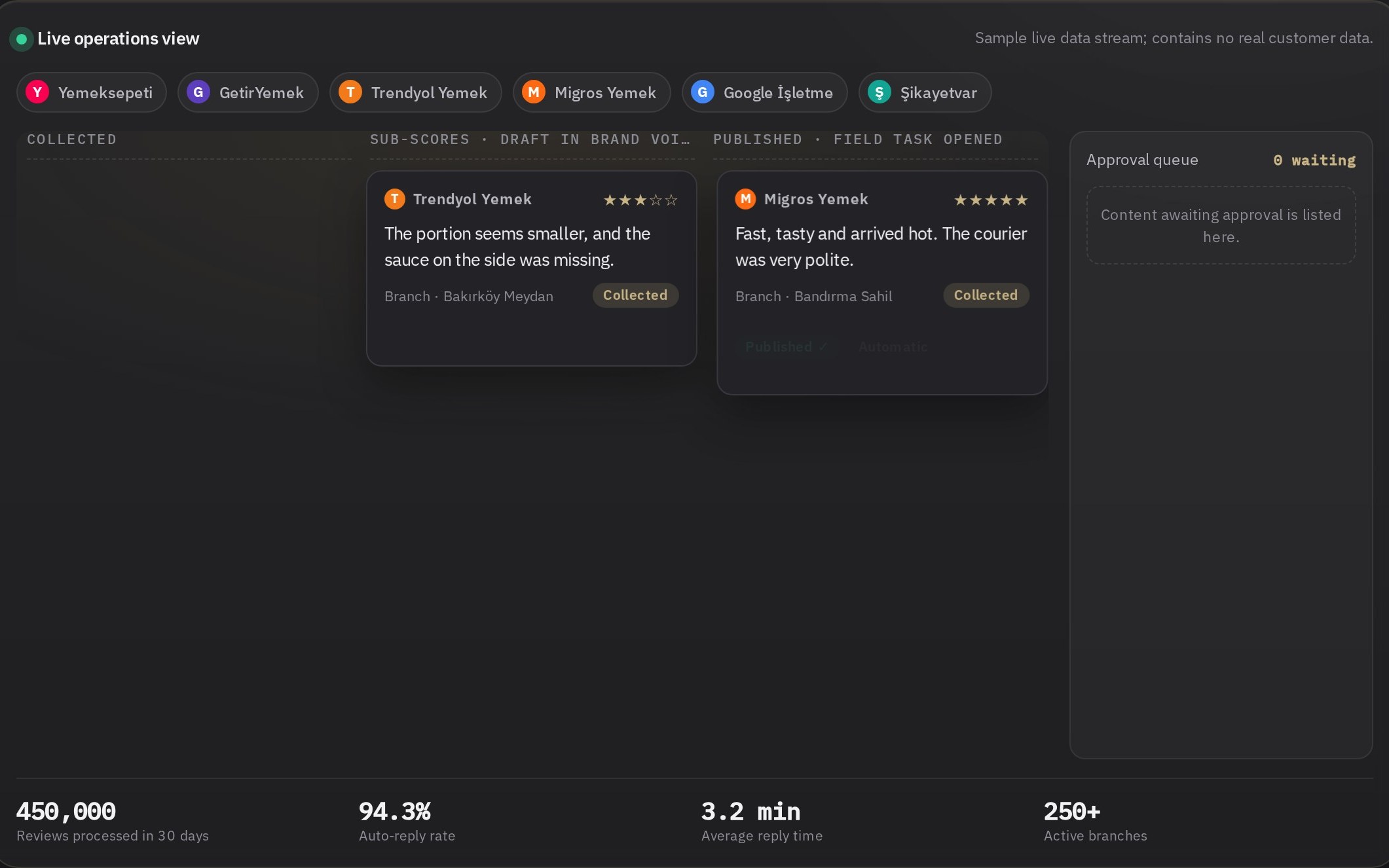Click the green live status dot
Image resolution: width=1389 pixels, height=868 pixels.
click(22, 39)
